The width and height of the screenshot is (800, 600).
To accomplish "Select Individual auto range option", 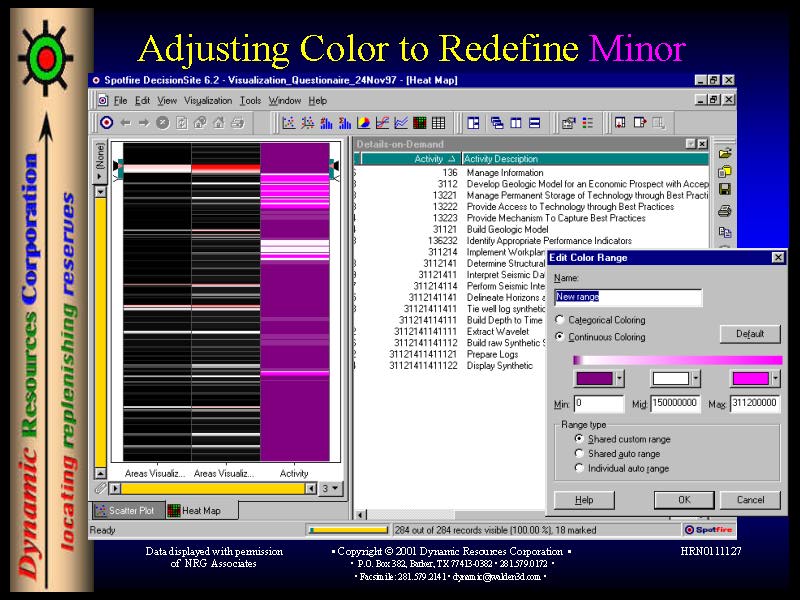I will (x=580, y=468).
